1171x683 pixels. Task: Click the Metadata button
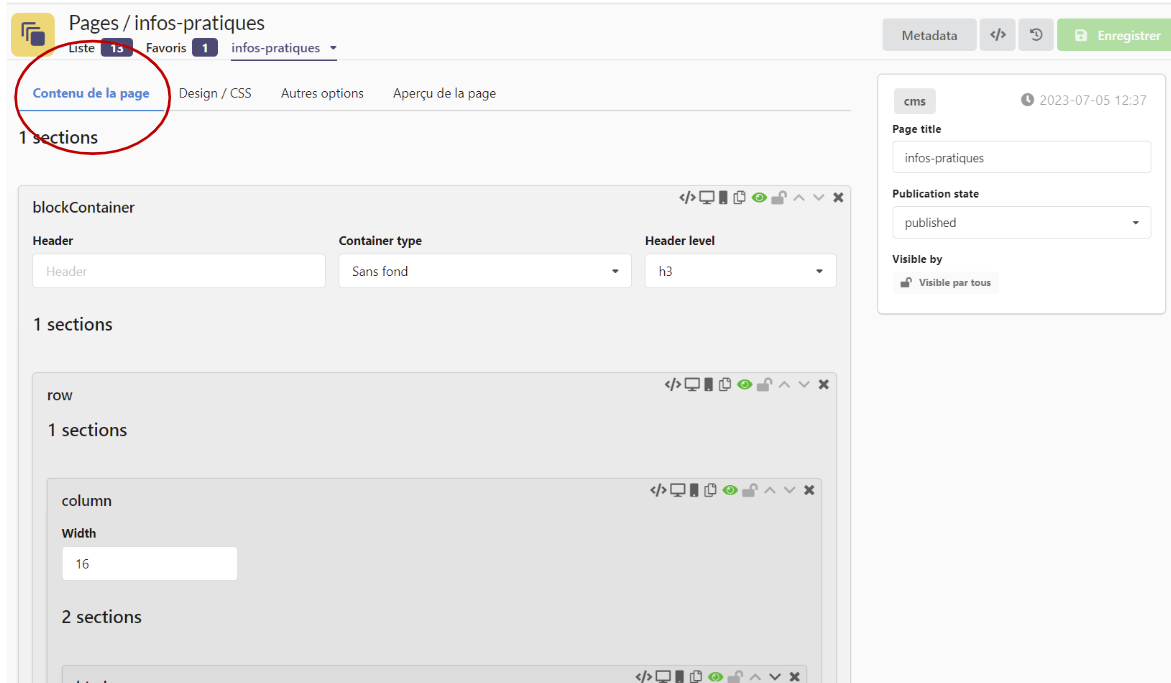click(x=929, y=35)
